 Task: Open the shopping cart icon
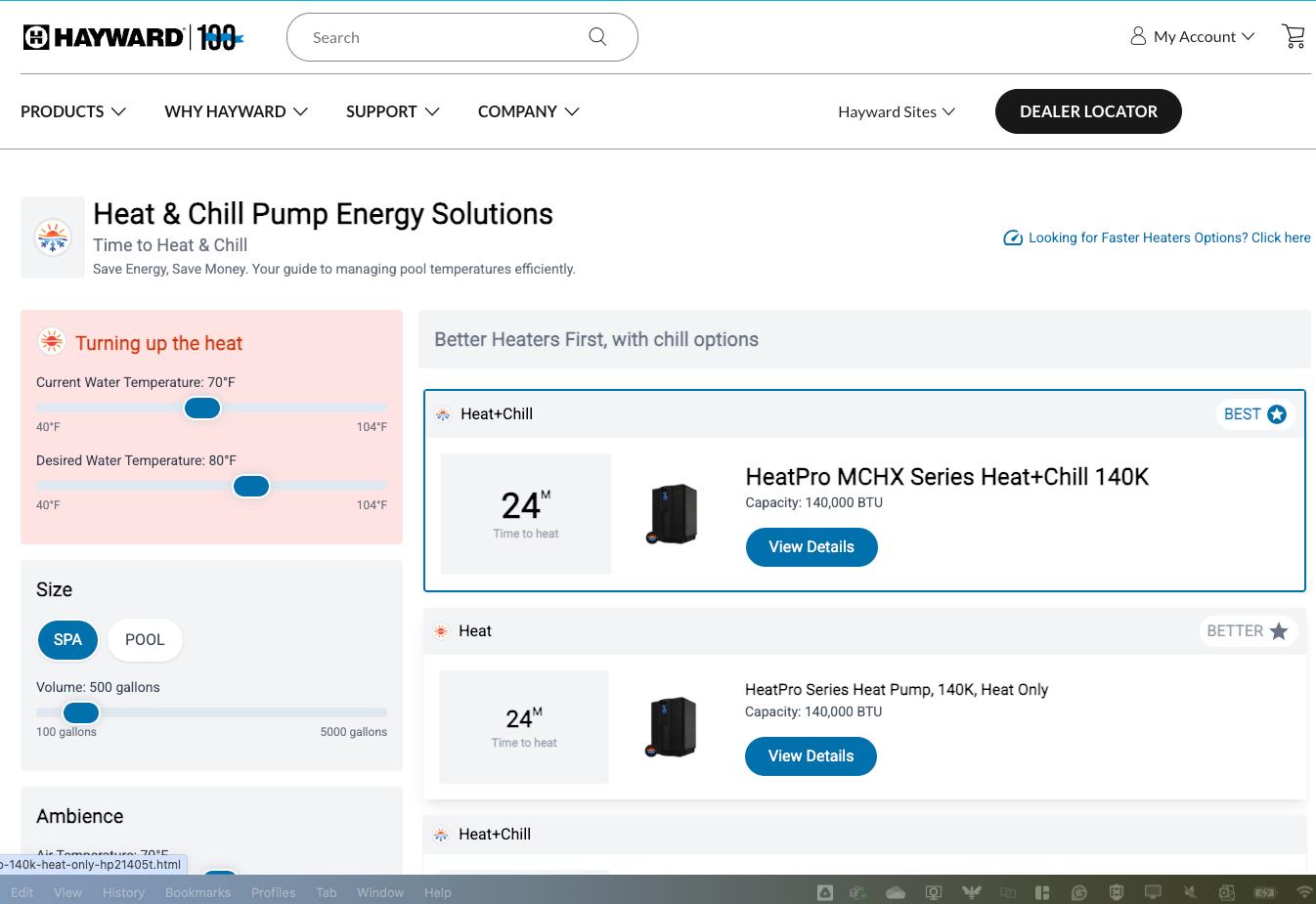click(x=1294, y=35)
